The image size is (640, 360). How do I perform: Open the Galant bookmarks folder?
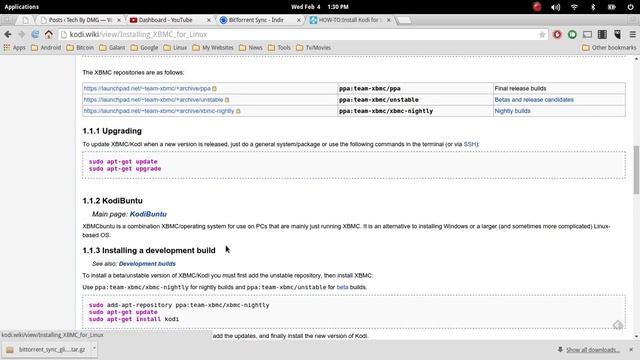point(112,48)
